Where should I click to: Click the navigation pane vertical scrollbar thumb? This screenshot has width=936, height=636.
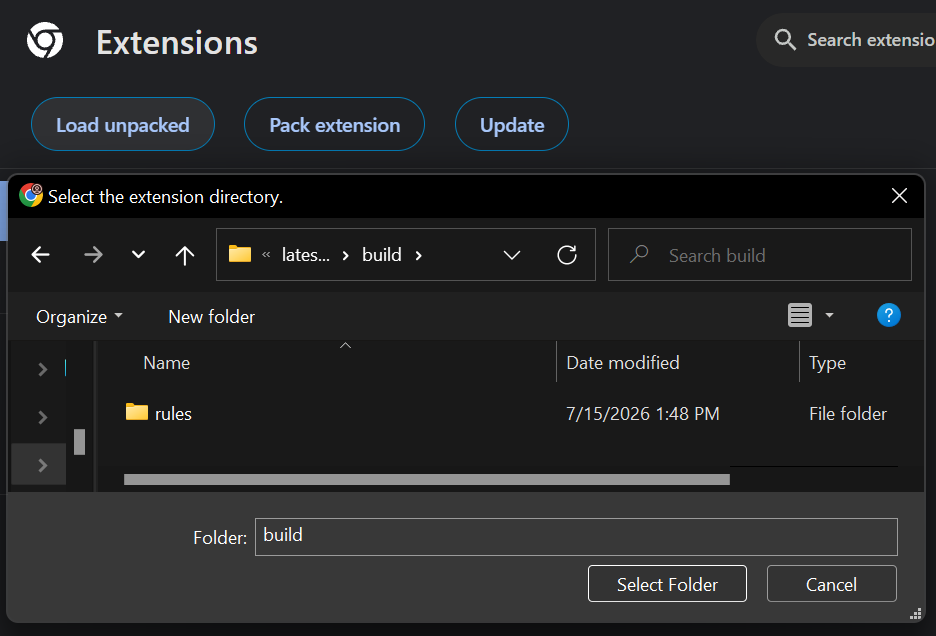[79, 442]
